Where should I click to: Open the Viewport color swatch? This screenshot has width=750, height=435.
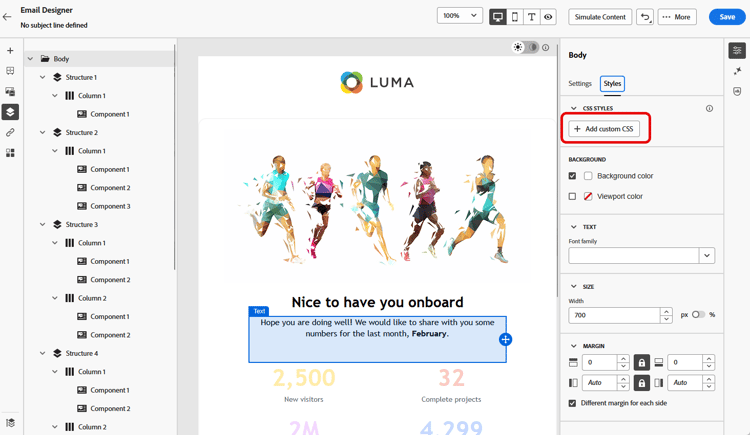point(588,196)
